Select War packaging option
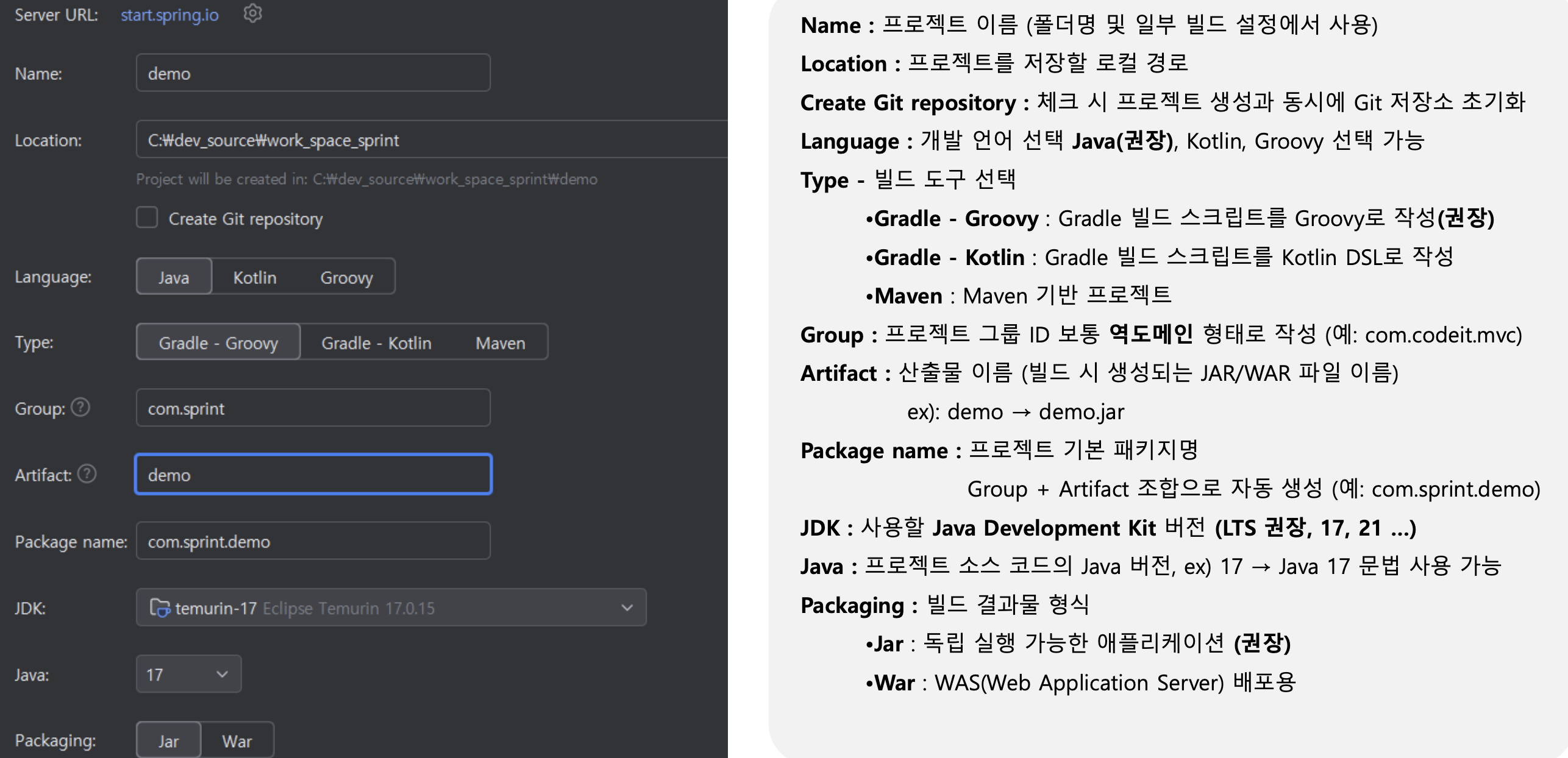This screenshot has width=1568, height=758. 237,740
